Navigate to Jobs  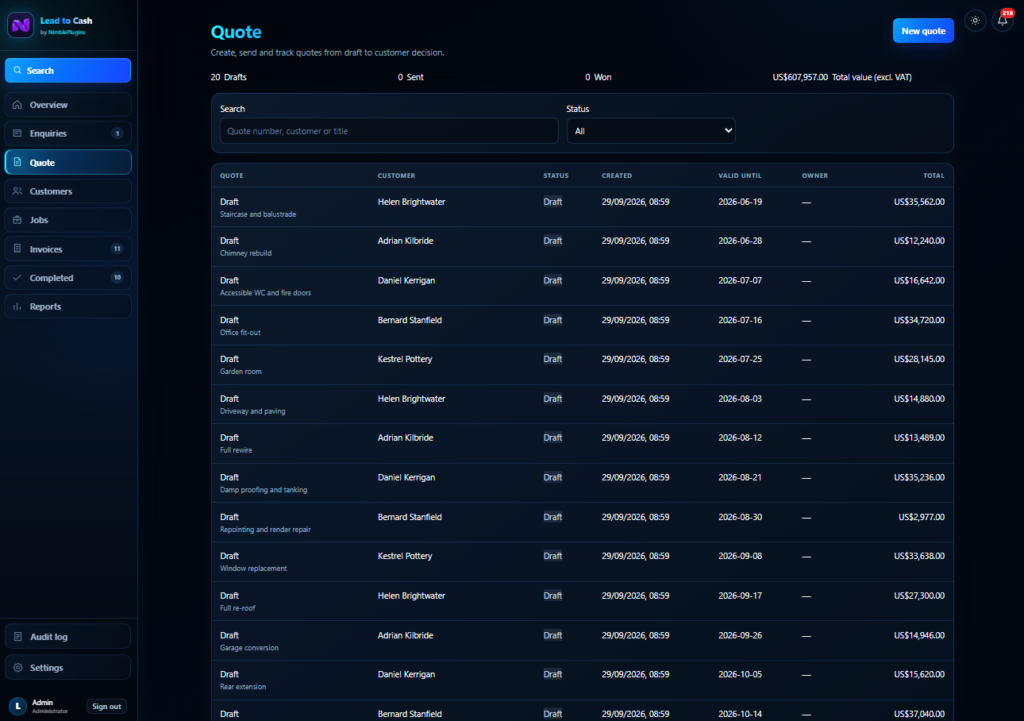point(68,220)
